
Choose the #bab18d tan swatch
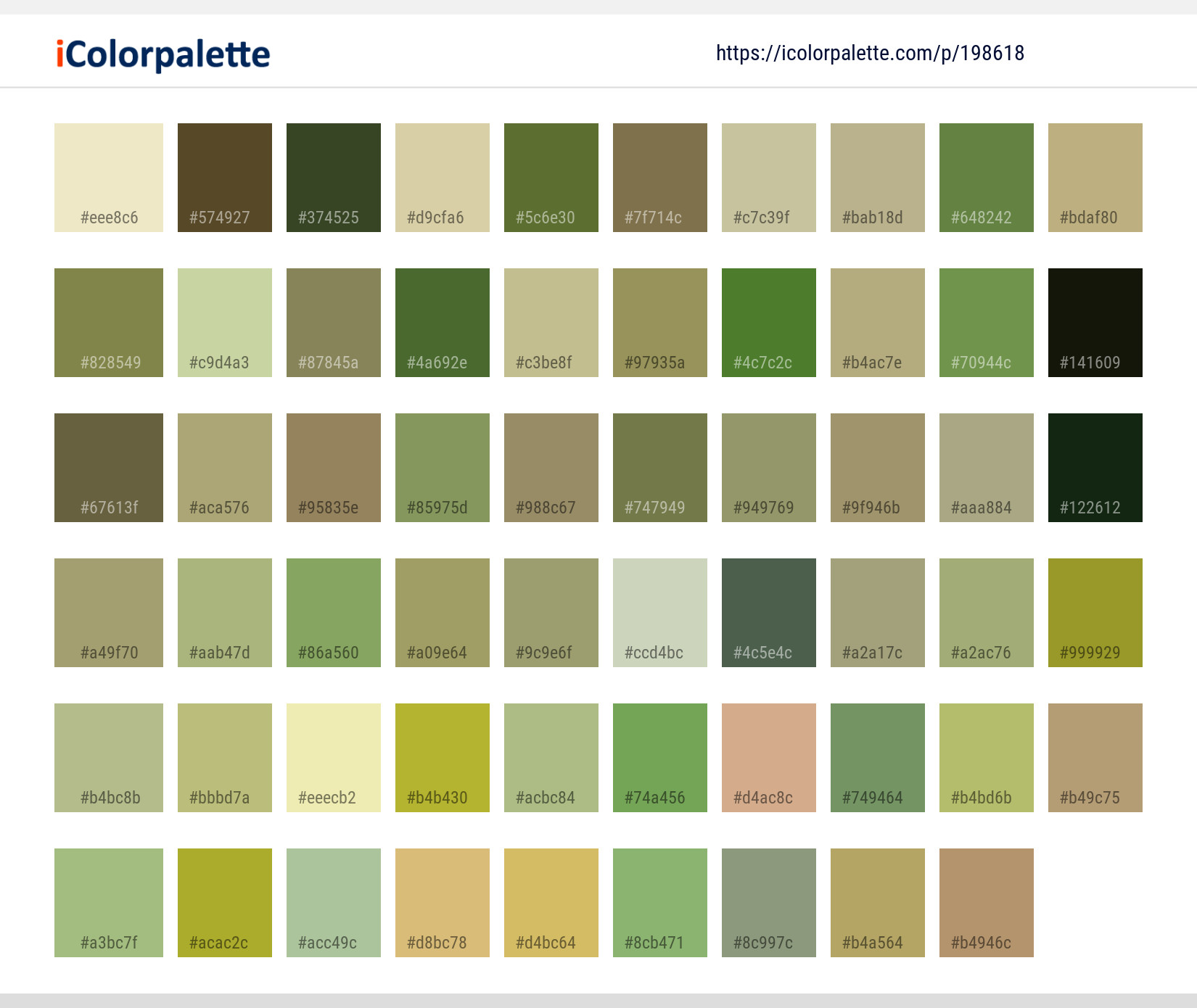point(878,178)
